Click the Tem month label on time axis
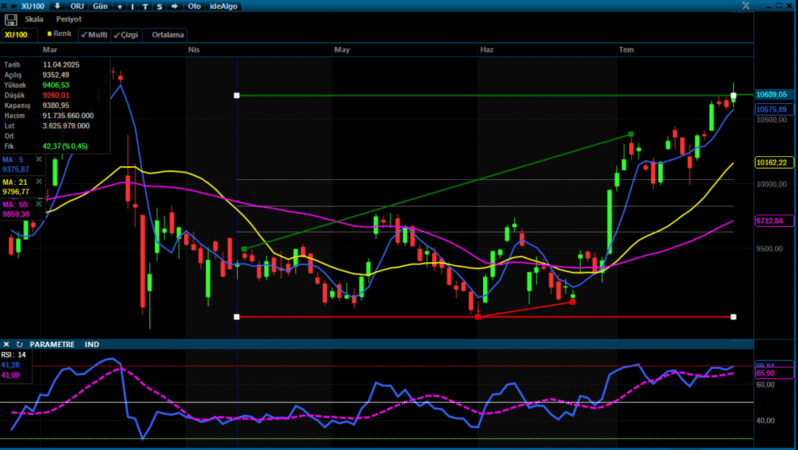Viewport: 798px width, 450px height. (x=626, y=50)
